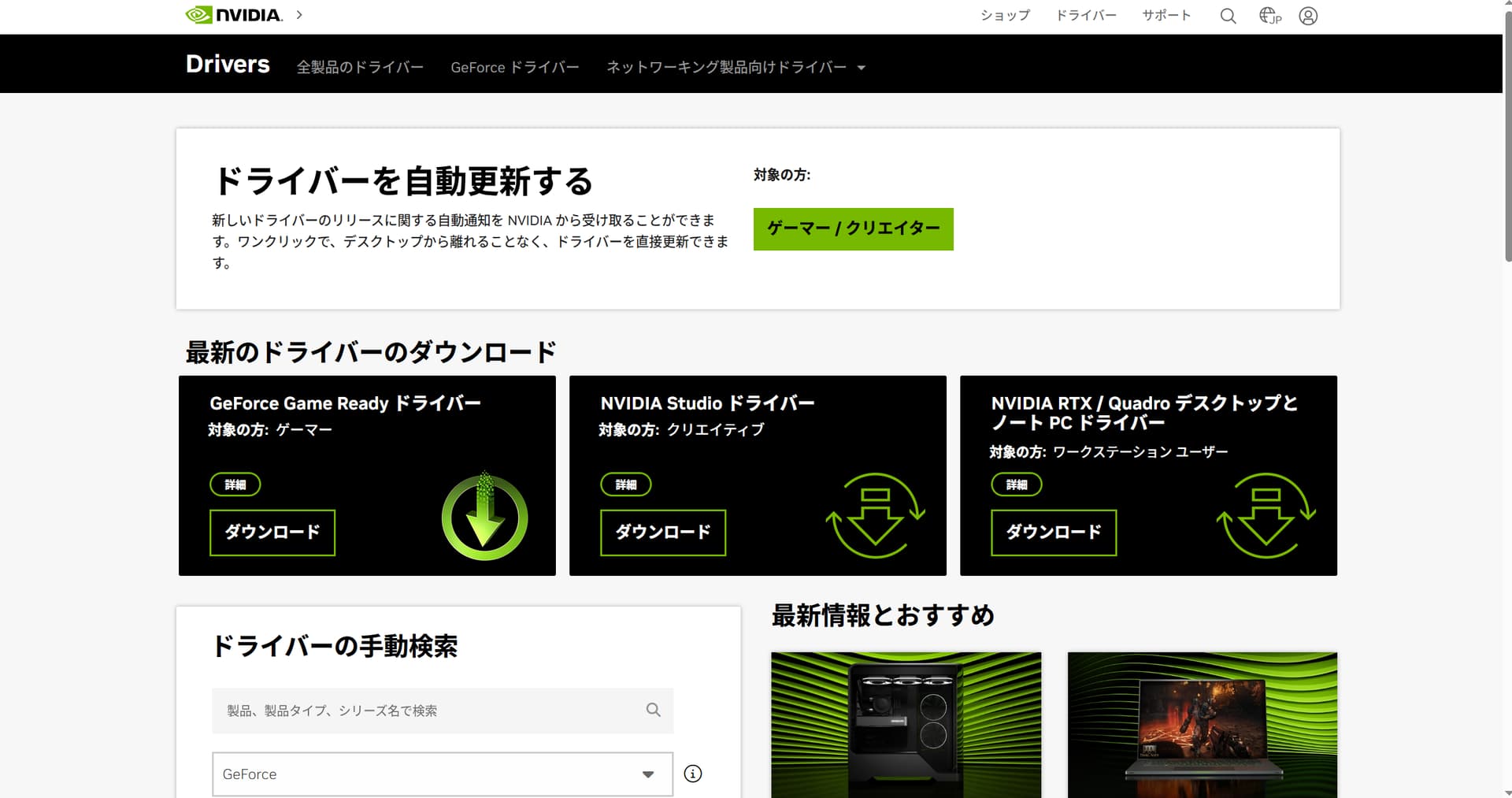The image size is (1512, 798).
Task: Open 詳細 for NVIDIA Studio driver
Action: click(x=626, y=484)
